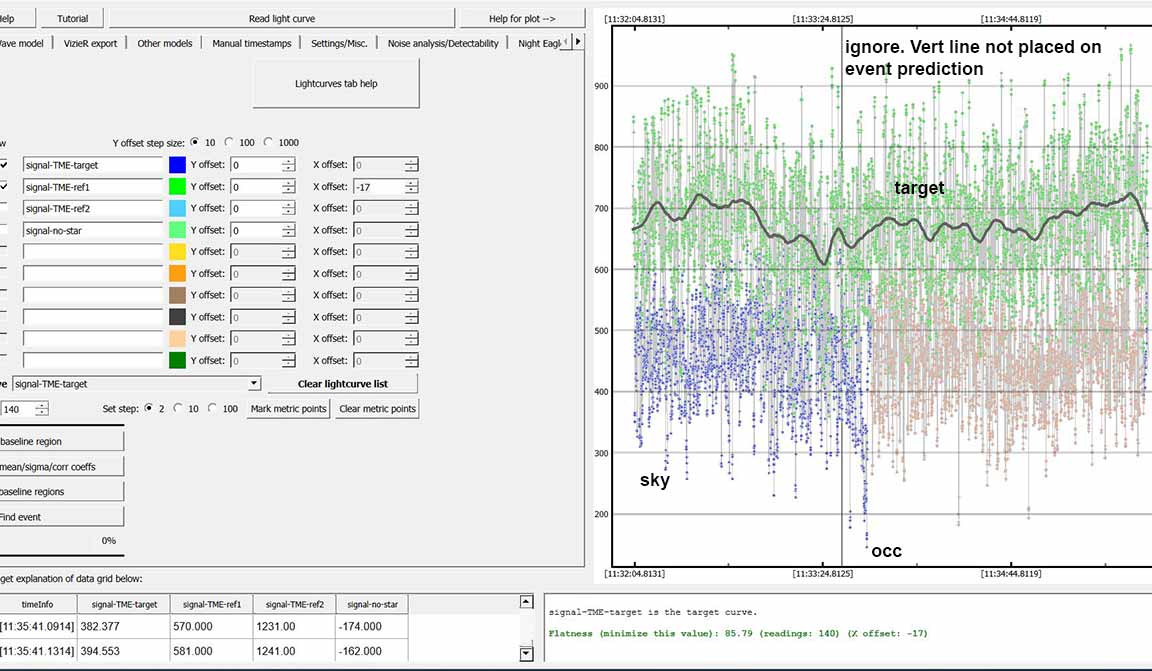Click Clear metric points
The height and width of the screenshot is (671, 1152).
point(378,409)
